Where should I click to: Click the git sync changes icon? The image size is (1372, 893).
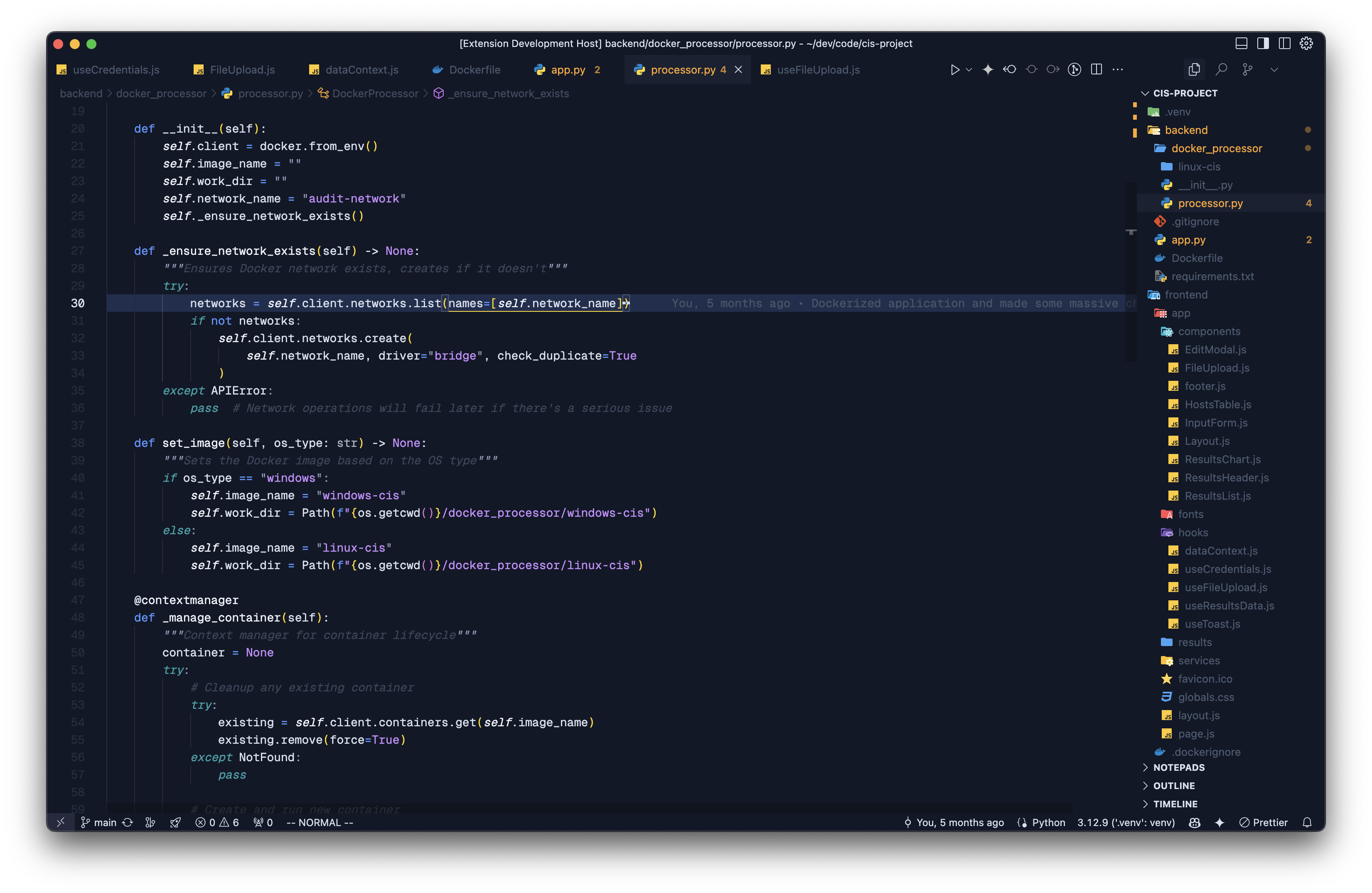pyautogui.click(x=128, y=823)
